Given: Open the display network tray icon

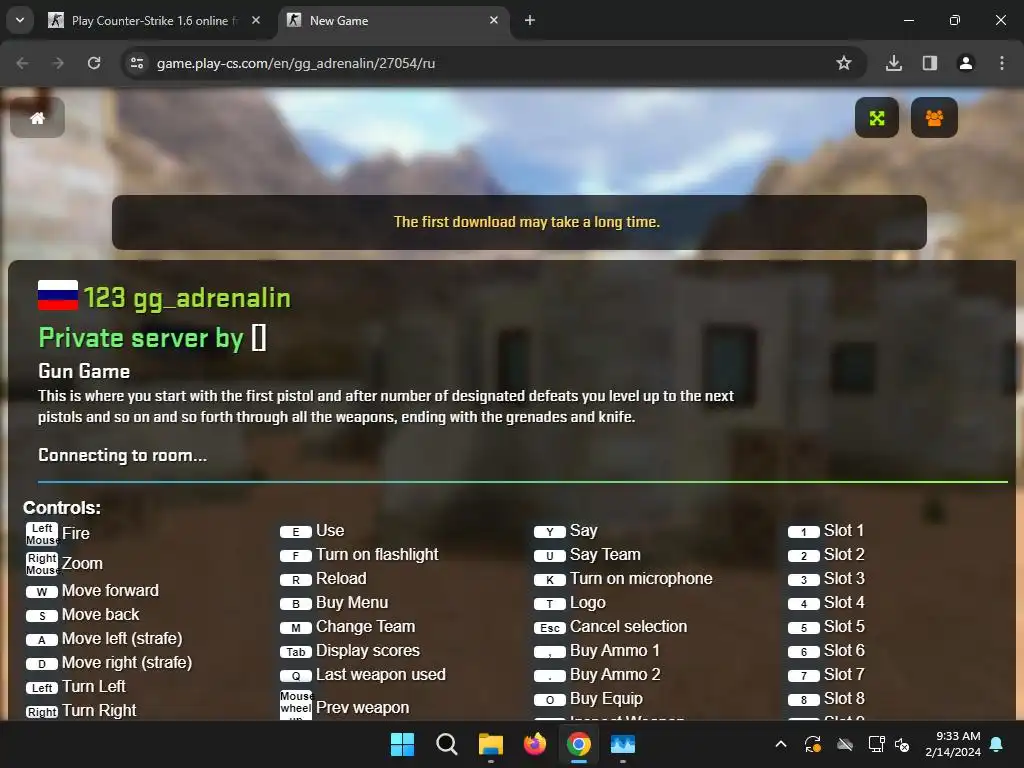Looking at the screenshot, I should [876, 744].
